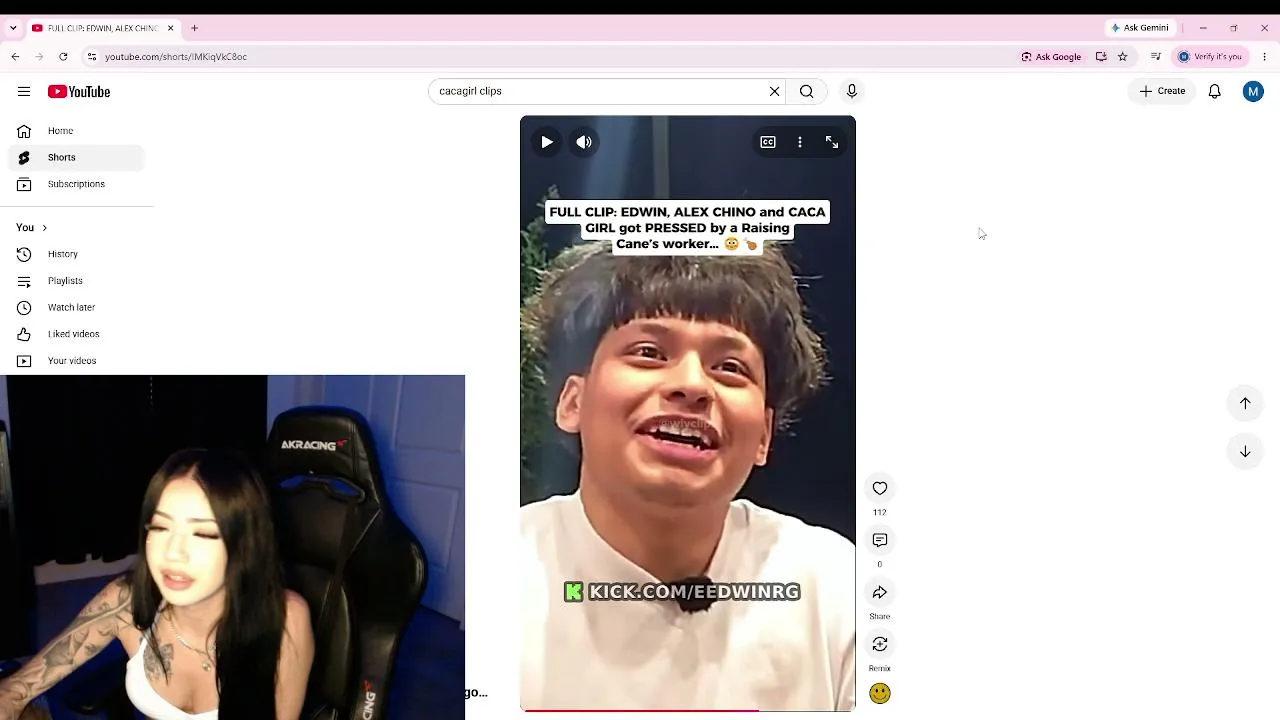View site information for youtube.com
Viewport: 1280px width, 720px height.
pos(92,57)
